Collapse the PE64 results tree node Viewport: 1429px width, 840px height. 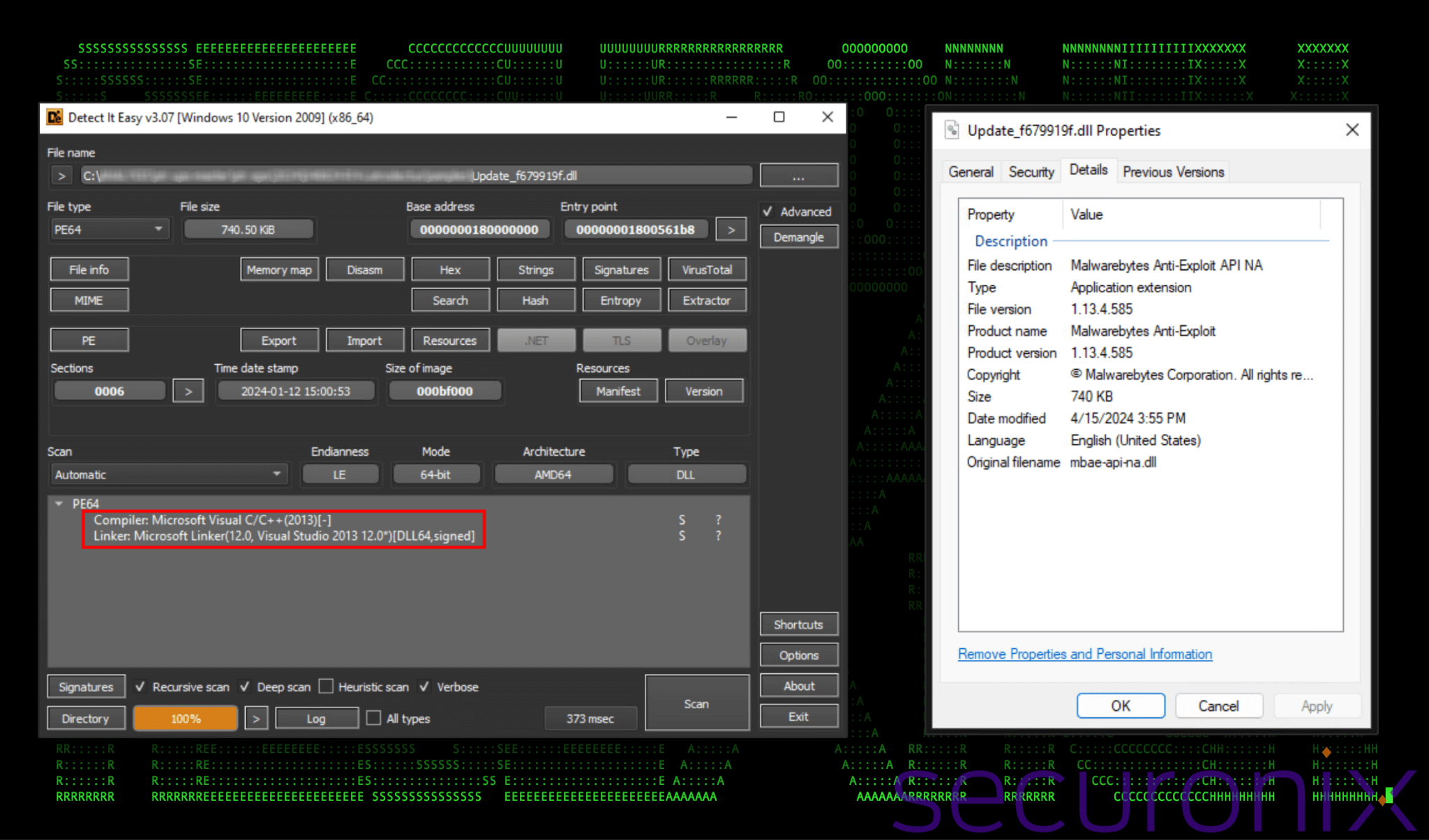[x=59, y=503]
